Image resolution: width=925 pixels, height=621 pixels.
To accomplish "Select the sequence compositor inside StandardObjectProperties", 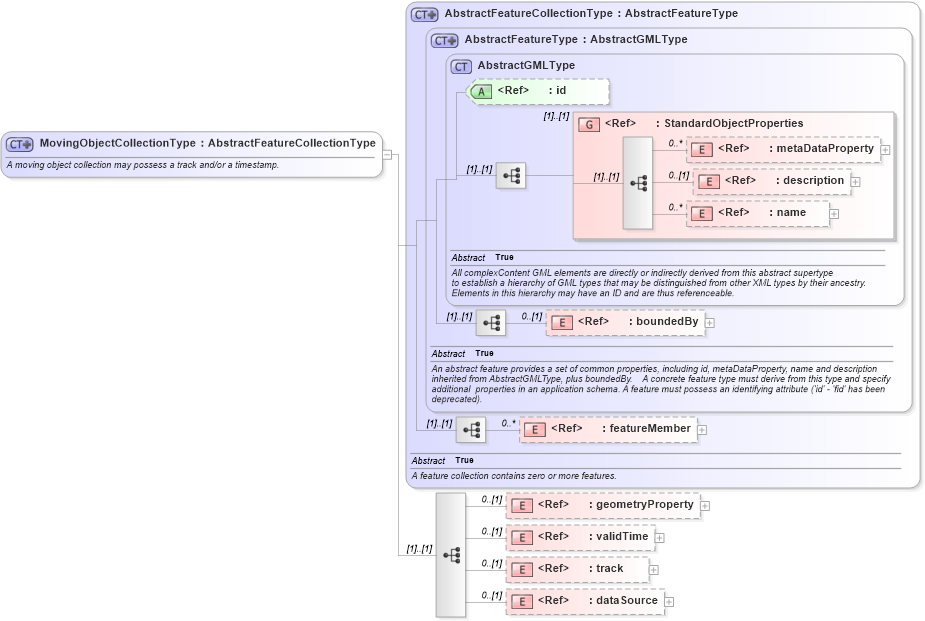I will 637,182.
